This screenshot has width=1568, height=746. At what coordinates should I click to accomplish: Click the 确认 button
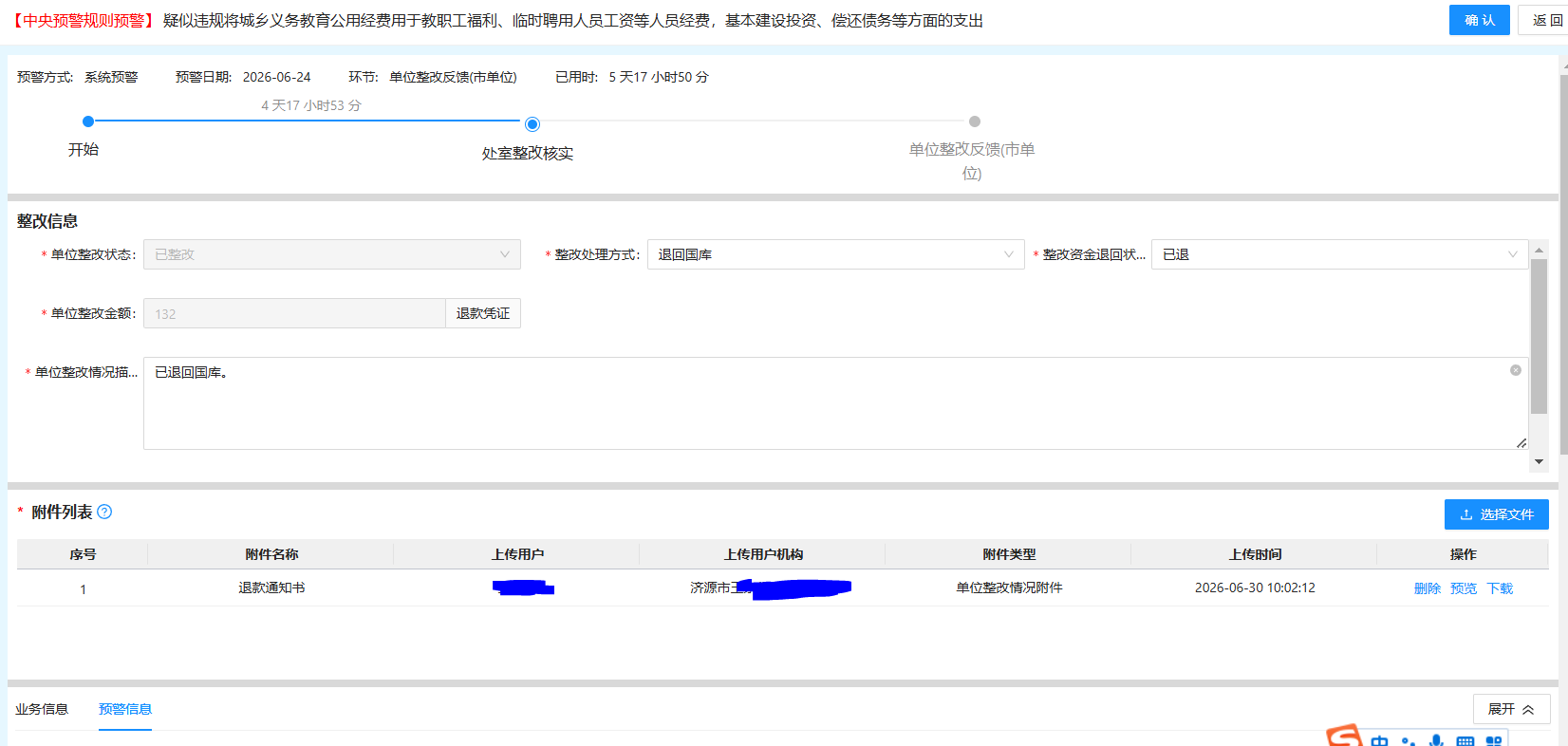1480,20
